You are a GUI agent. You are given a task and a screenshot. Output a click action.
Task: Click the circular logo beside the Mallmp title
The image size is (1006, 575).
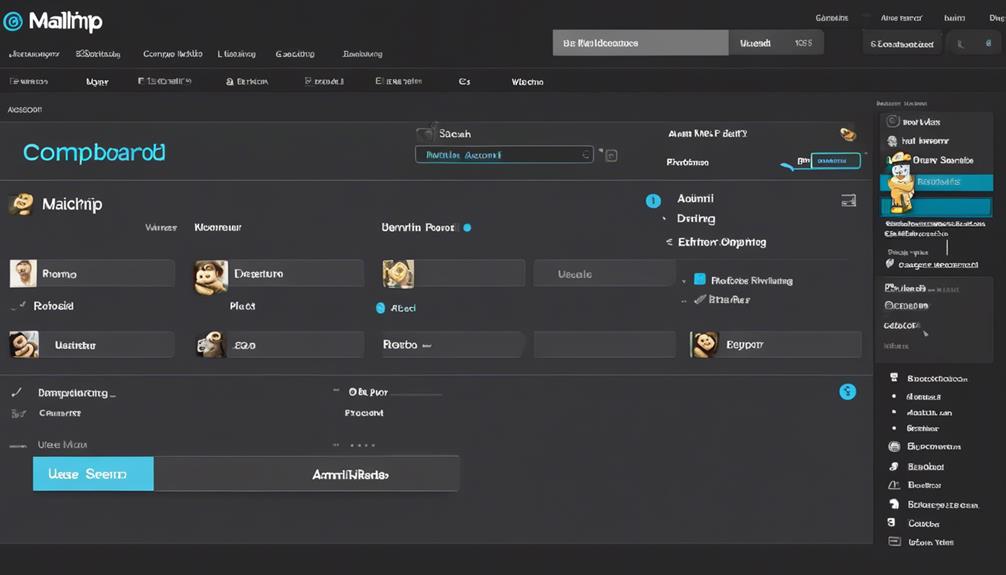pyautogui.click(x=13, y=22)
